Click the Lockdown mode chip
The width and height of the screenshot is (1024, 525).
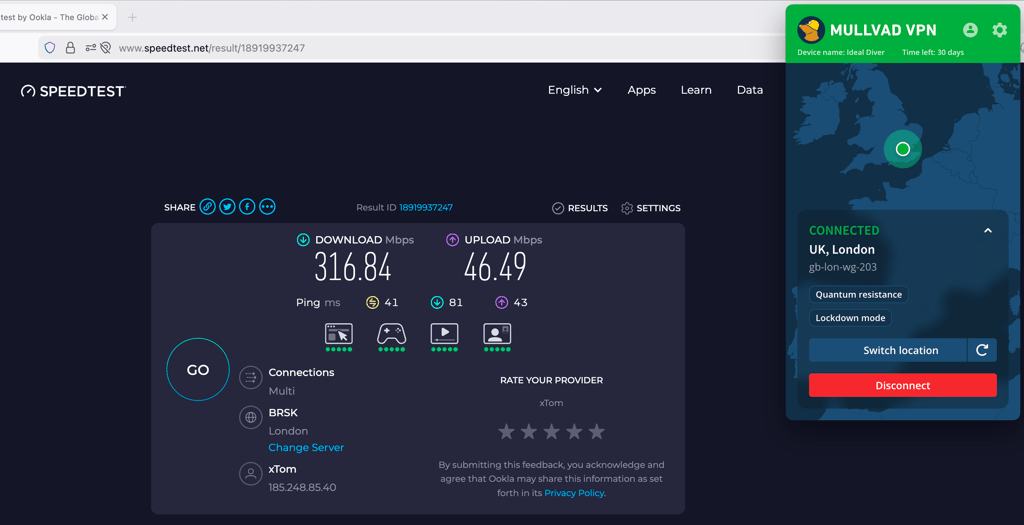[x=850, y=318]
